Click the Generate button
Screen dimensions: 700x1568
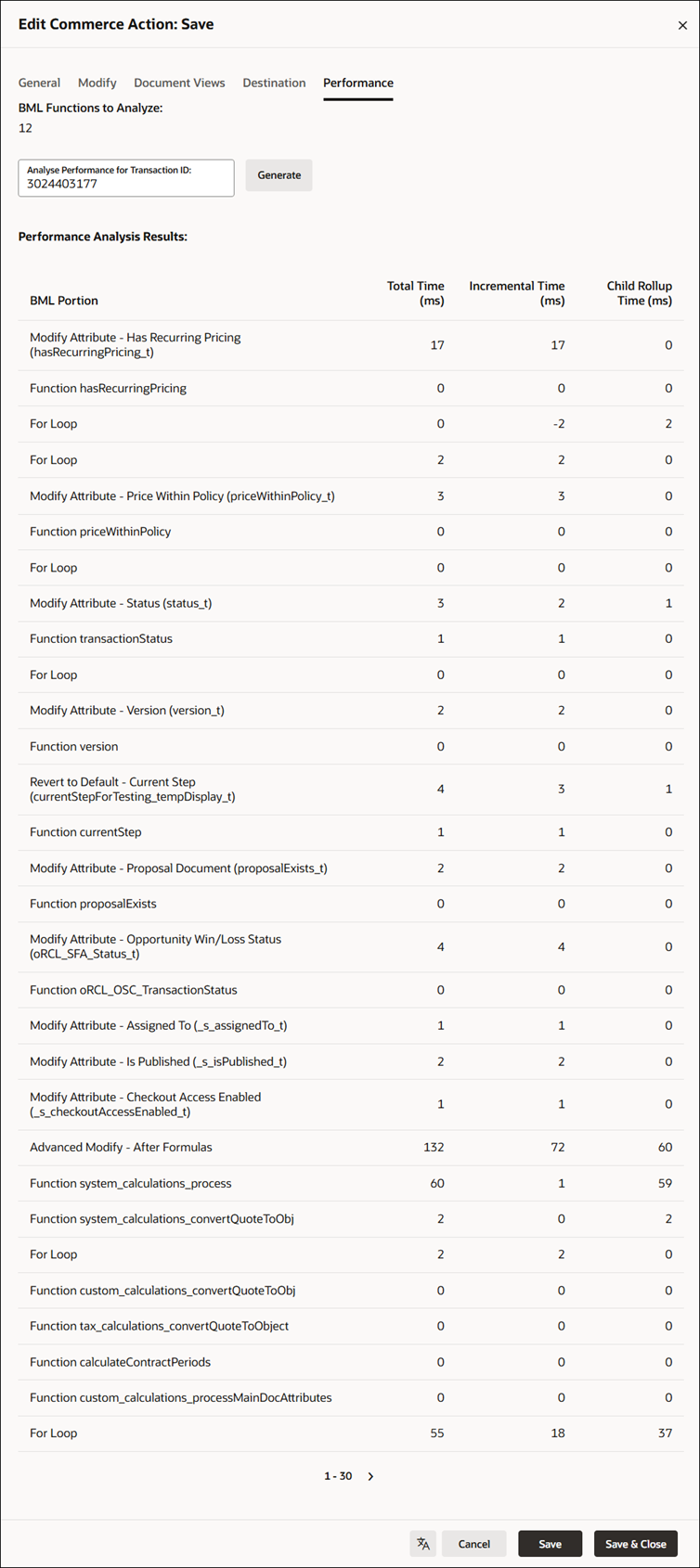(279, 174)
